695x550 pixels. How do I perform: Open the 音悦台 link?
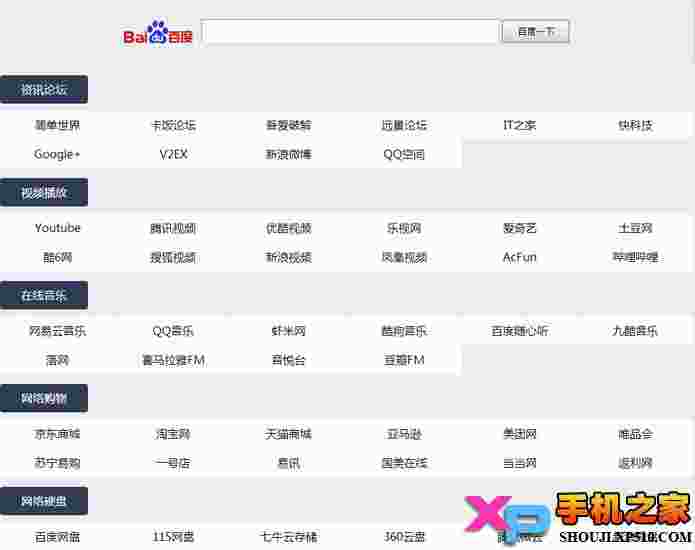289,360
